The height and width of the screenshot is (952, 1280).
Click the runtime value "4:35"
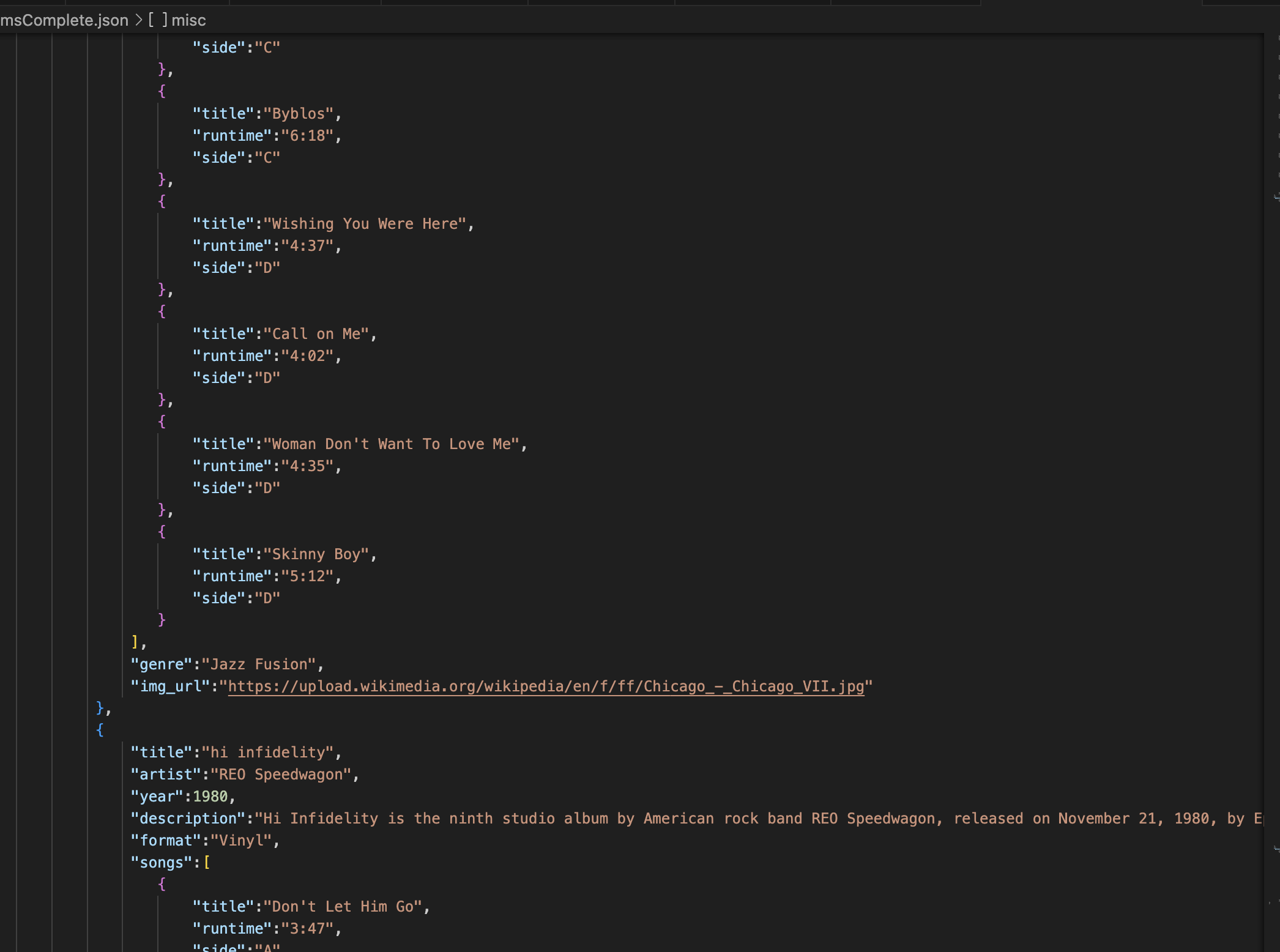[308, 466]
